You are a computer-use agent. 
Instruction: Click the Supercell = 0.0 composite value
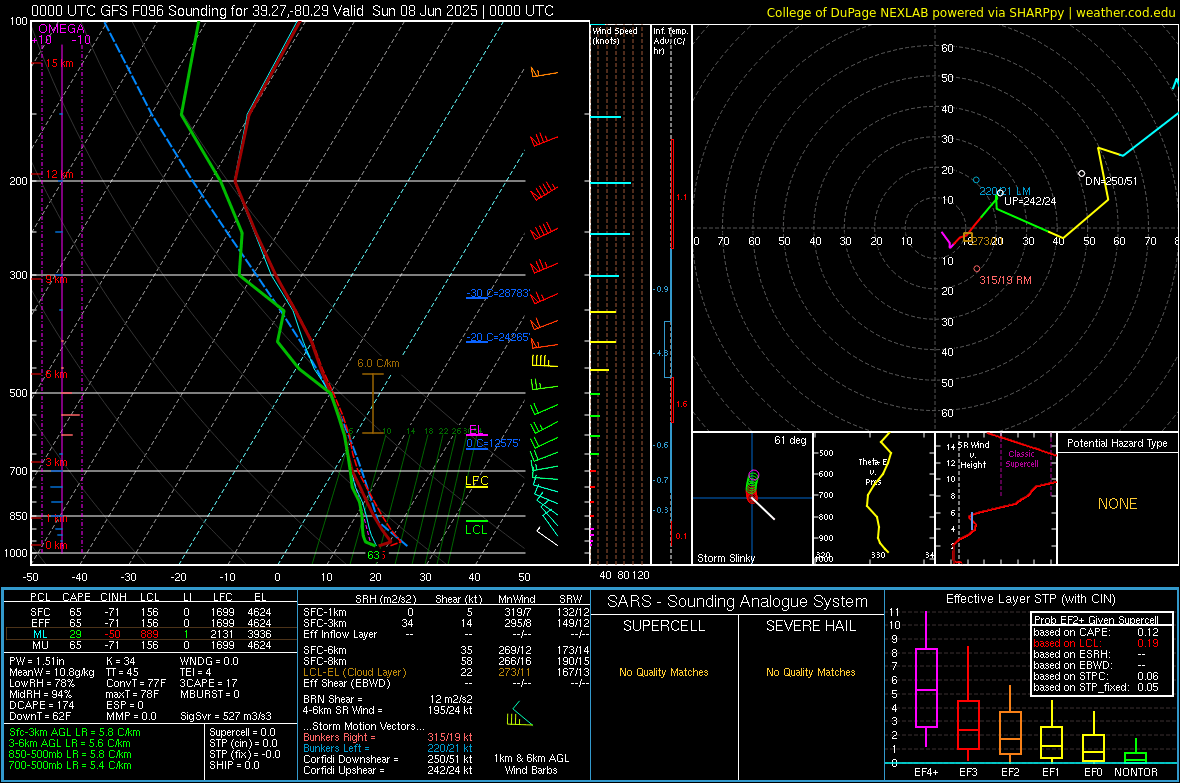242,732
